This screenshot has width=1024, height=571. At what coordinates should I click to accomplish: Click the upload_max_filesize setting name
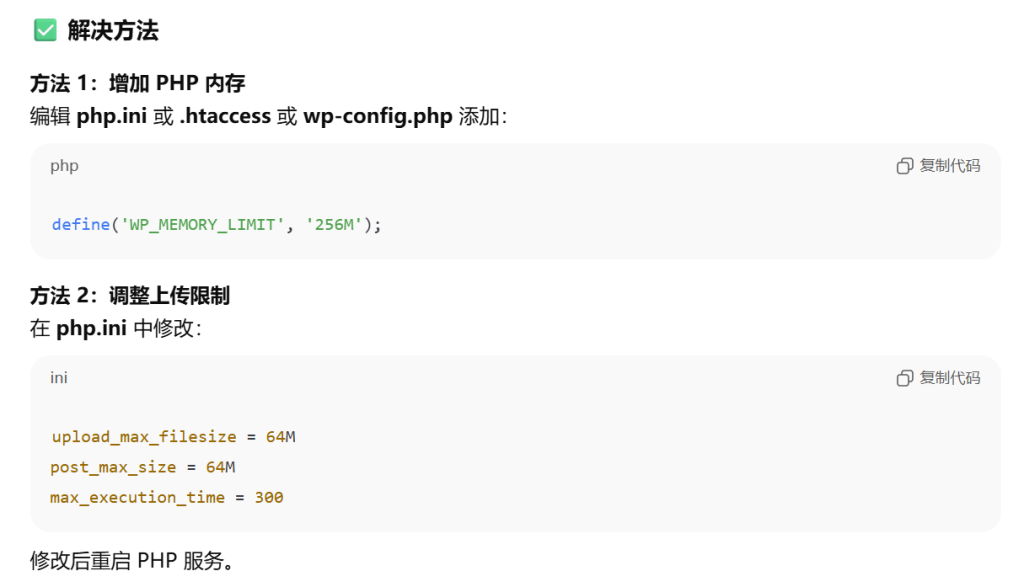[144, 437]
